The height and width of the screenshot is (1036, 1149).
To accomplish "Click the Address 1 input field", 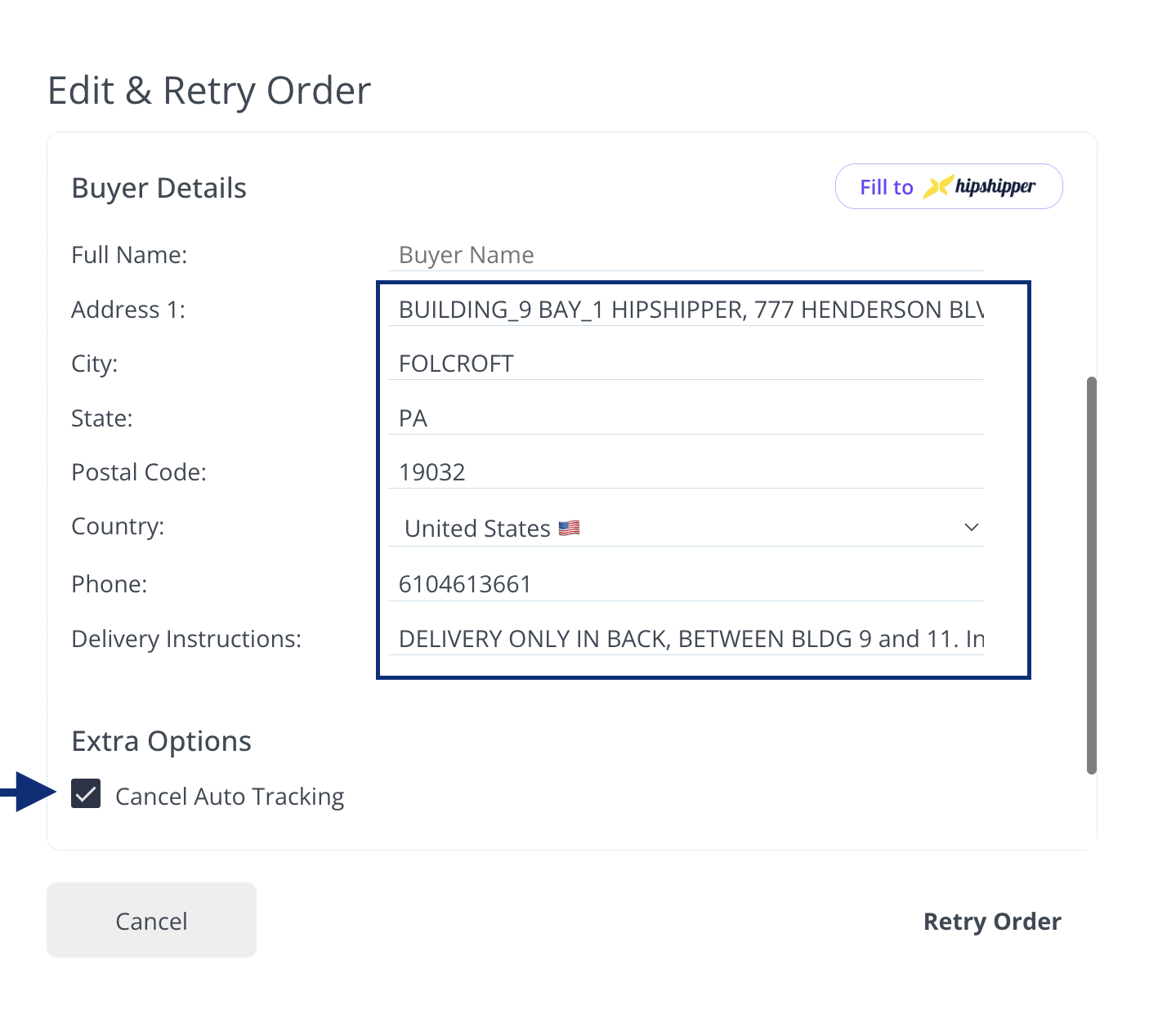I will pyautogui.click(x=685, y=310).
